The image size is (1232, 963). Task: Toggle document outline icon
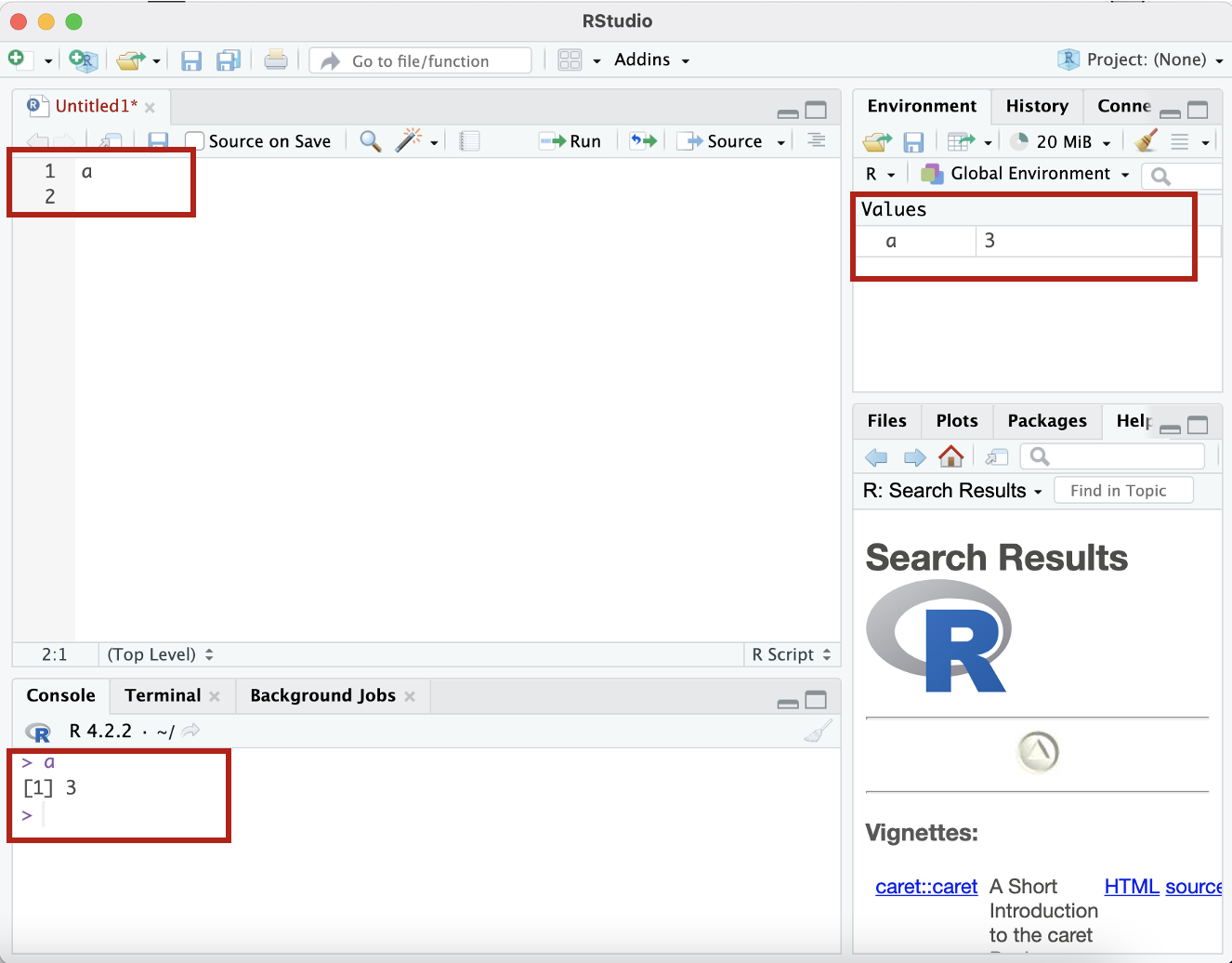[x=816, y=140]
